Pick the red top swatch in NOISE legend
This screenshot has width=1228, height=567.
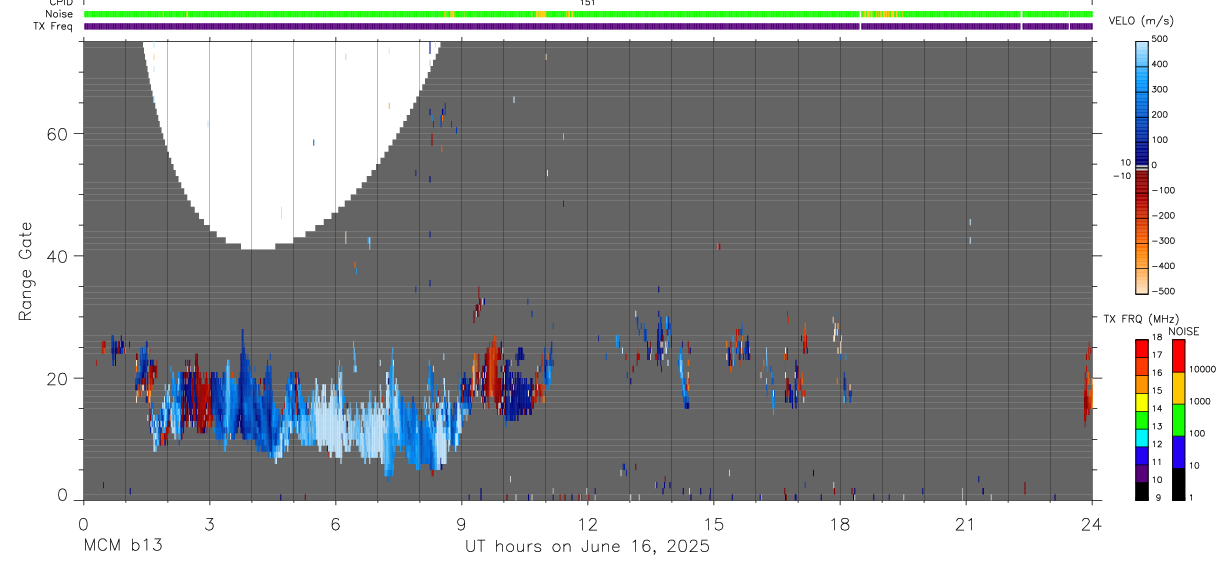pyautogui.click(x=1178, y=356)
